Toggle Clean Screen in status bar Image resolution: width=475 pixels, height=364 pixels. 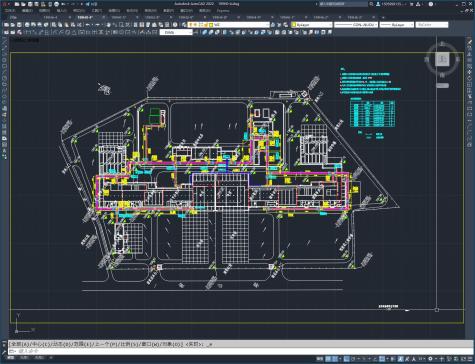point(464,359)
